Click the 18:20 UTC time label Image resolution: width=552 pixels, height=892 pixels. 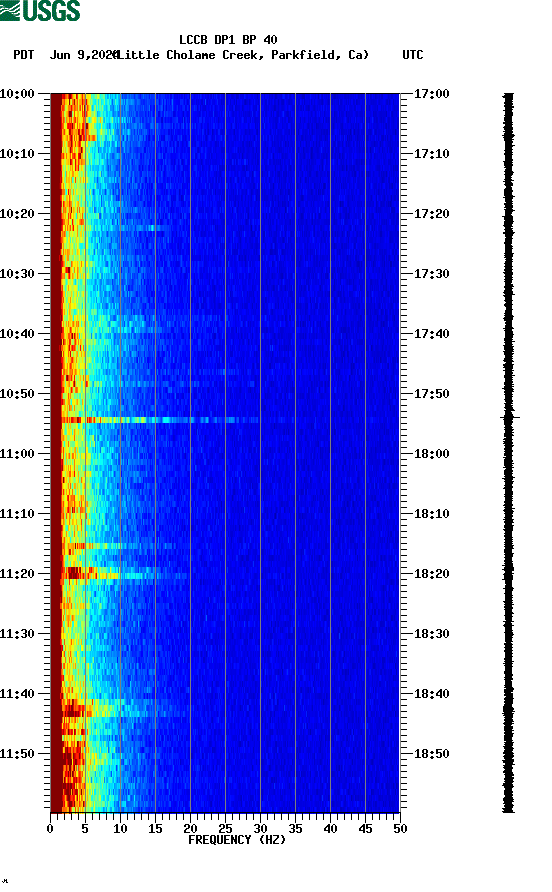(x=431, y=574)
